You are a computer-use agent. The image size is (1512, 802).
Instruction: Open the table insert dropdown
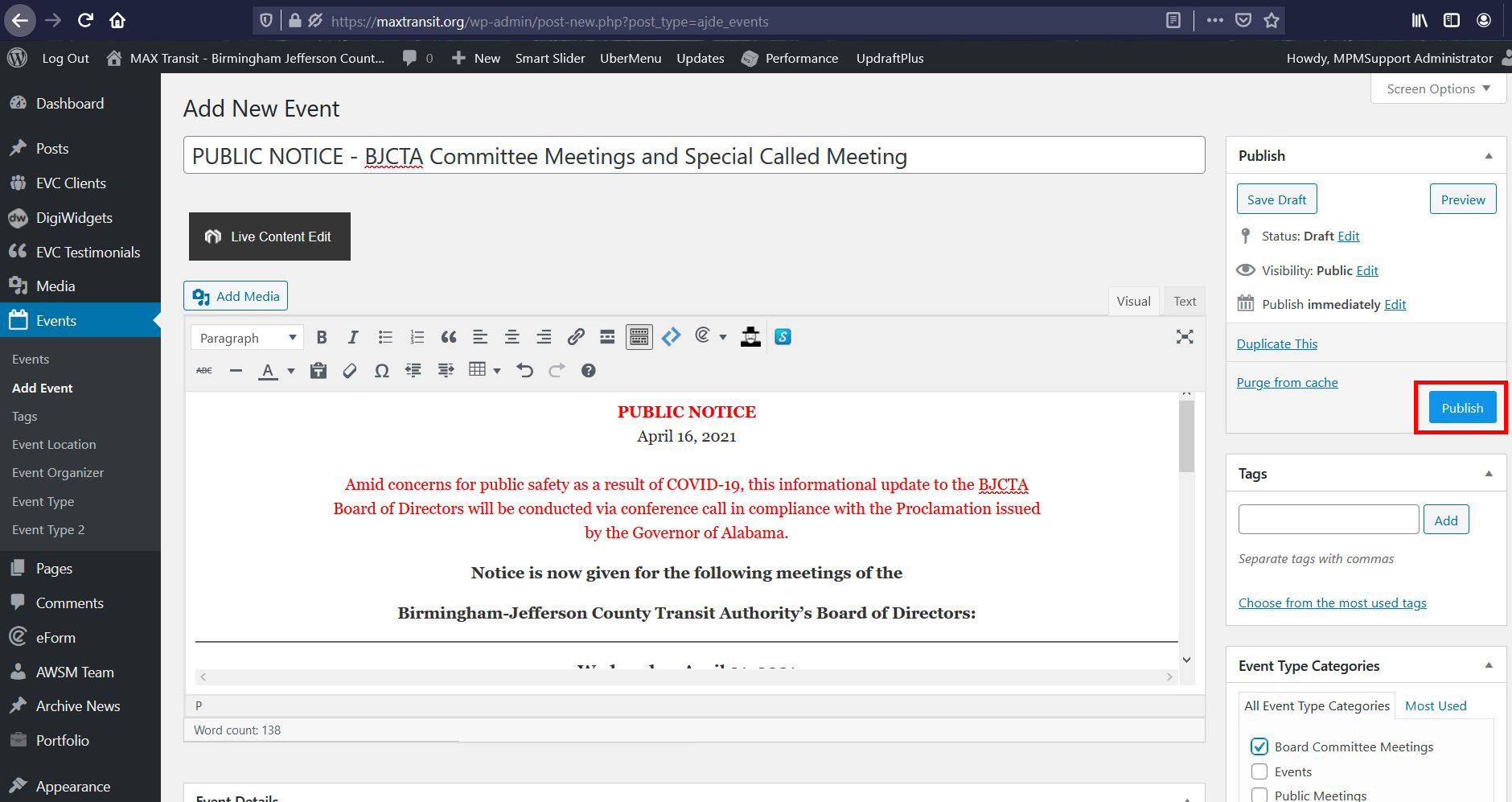coord(485,370)
